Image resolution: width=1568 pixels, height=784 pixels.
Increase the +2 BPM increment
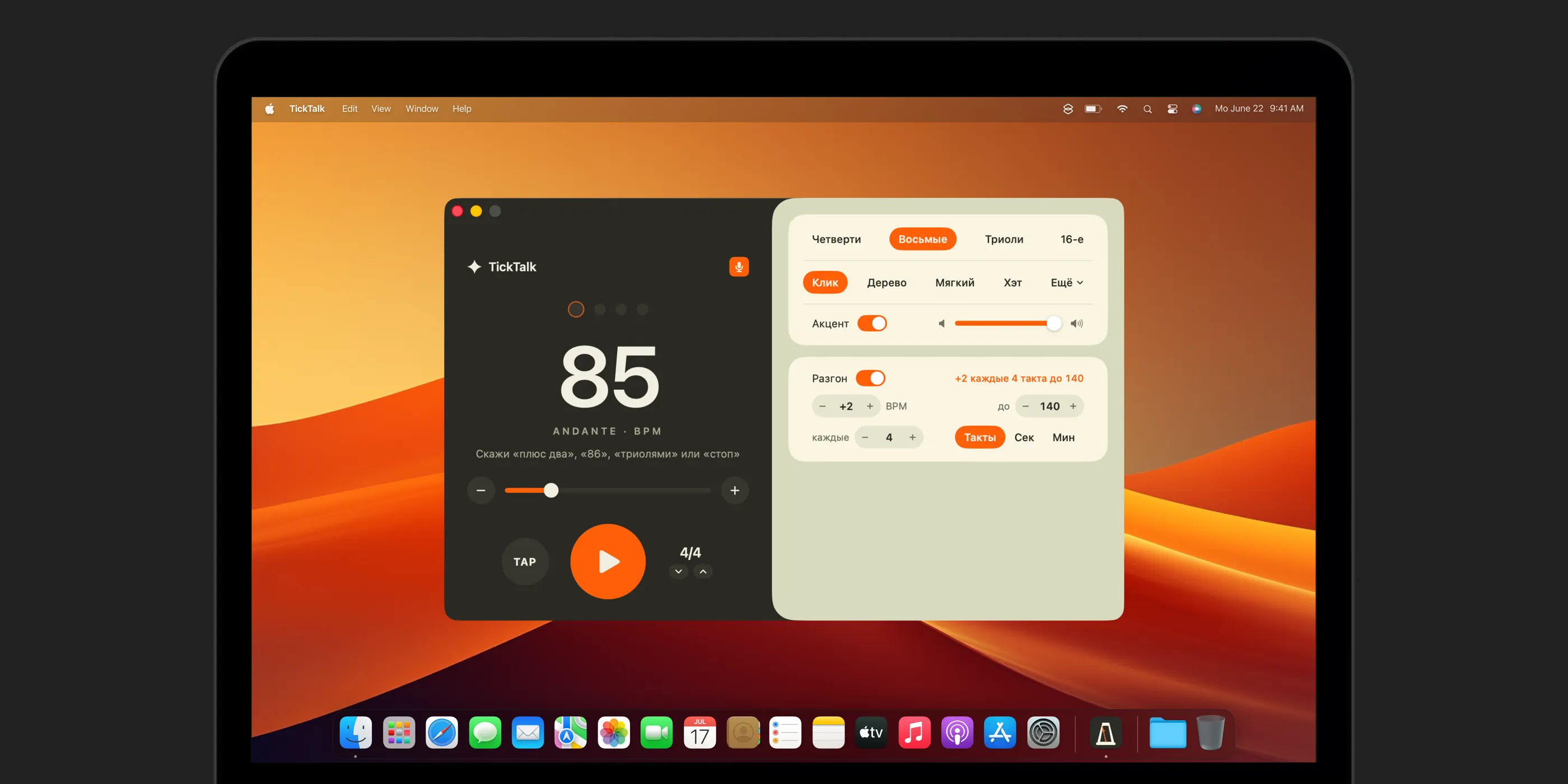[870, 406]
